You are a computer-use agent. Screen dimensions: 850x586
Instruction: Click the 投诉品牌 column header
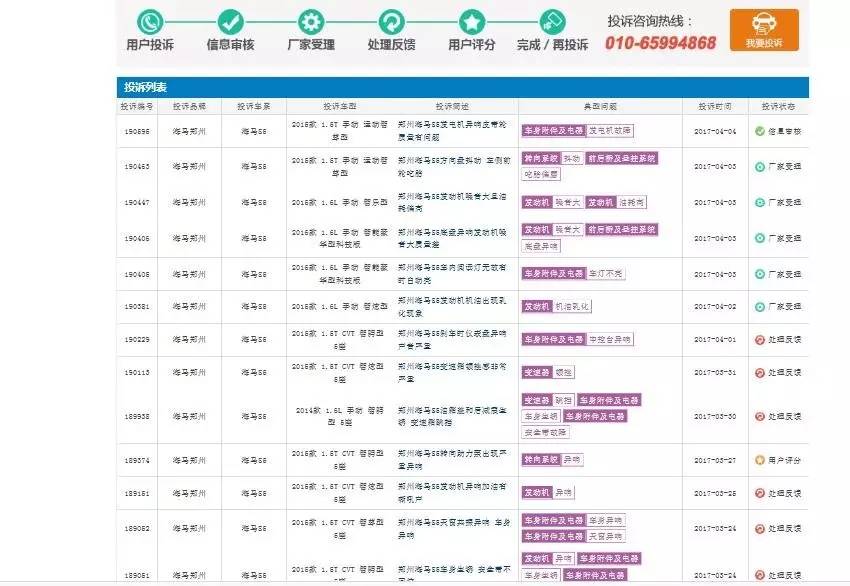click(x=189, y=106)
